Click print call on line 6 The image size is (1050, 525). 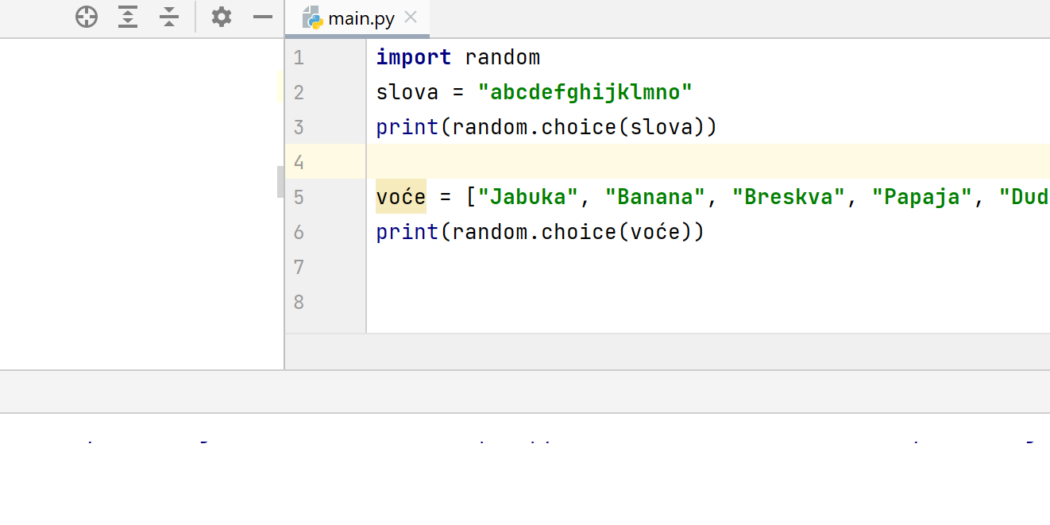407,232
